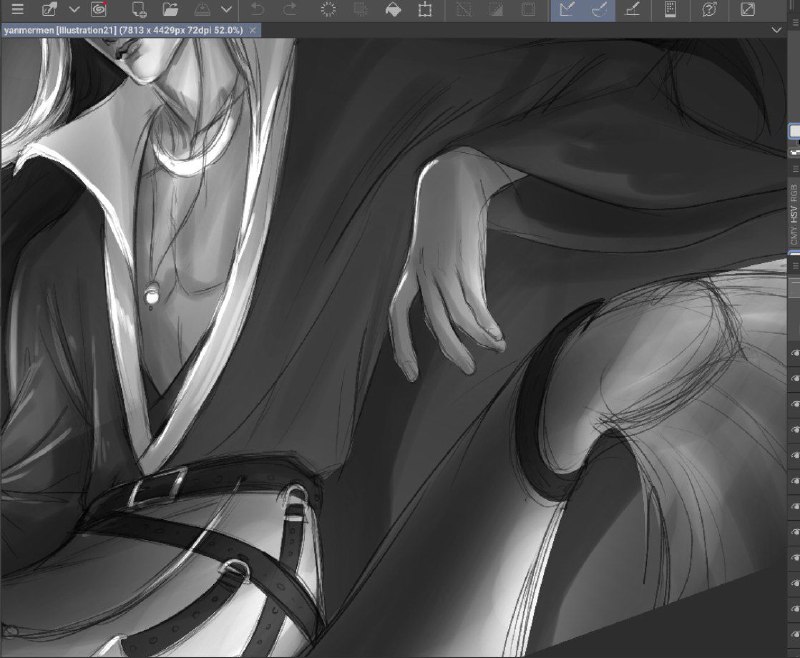This screenshot has width=800, height=658.
Task: Click the Clear (dotted circle) icon
Action: click(x=328, y=9)
